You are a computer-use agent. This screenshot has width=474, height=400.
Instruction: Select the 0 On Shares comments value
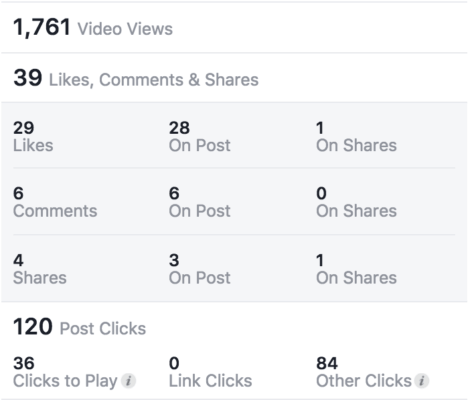point(356,202)
